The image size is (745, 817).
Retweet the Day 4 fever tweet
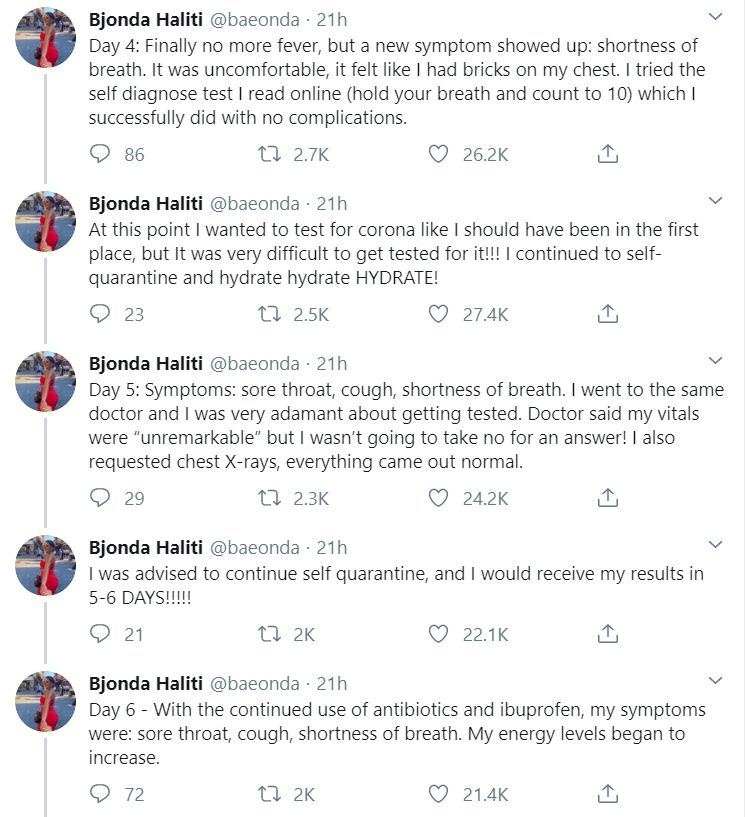(270, 154)
